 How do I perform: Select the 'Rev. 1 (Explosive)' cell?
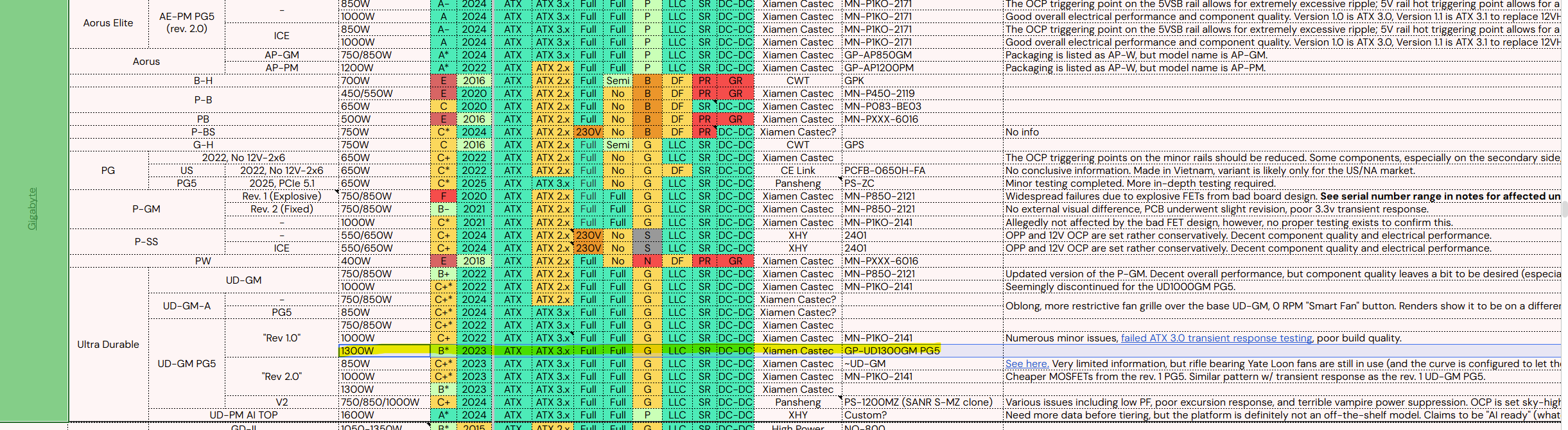click(282, 196)
